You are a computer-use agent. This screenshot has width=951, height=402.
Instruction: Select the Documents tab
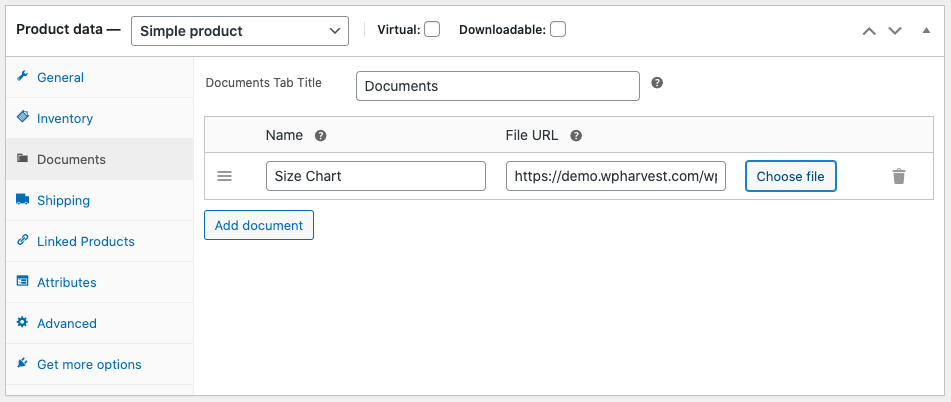pos(99,159)
